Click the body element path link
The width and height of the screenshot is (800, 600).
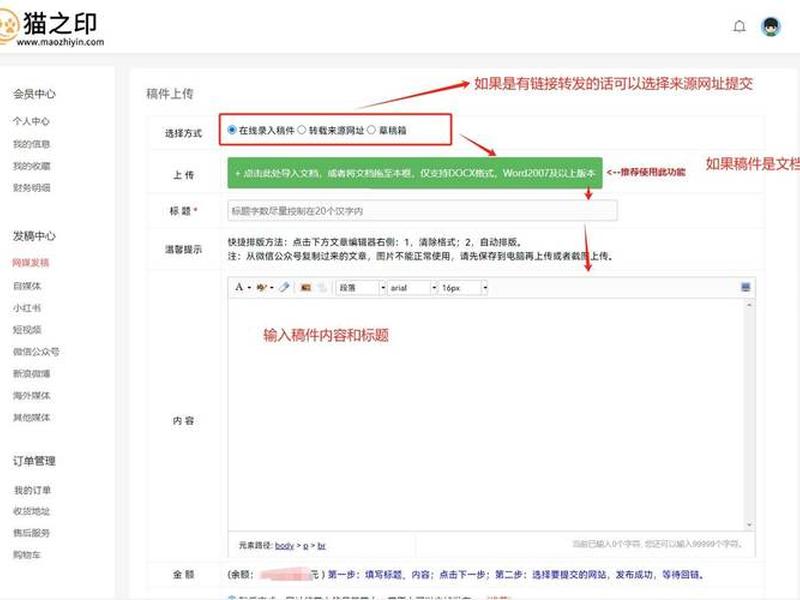coord(284,546)
